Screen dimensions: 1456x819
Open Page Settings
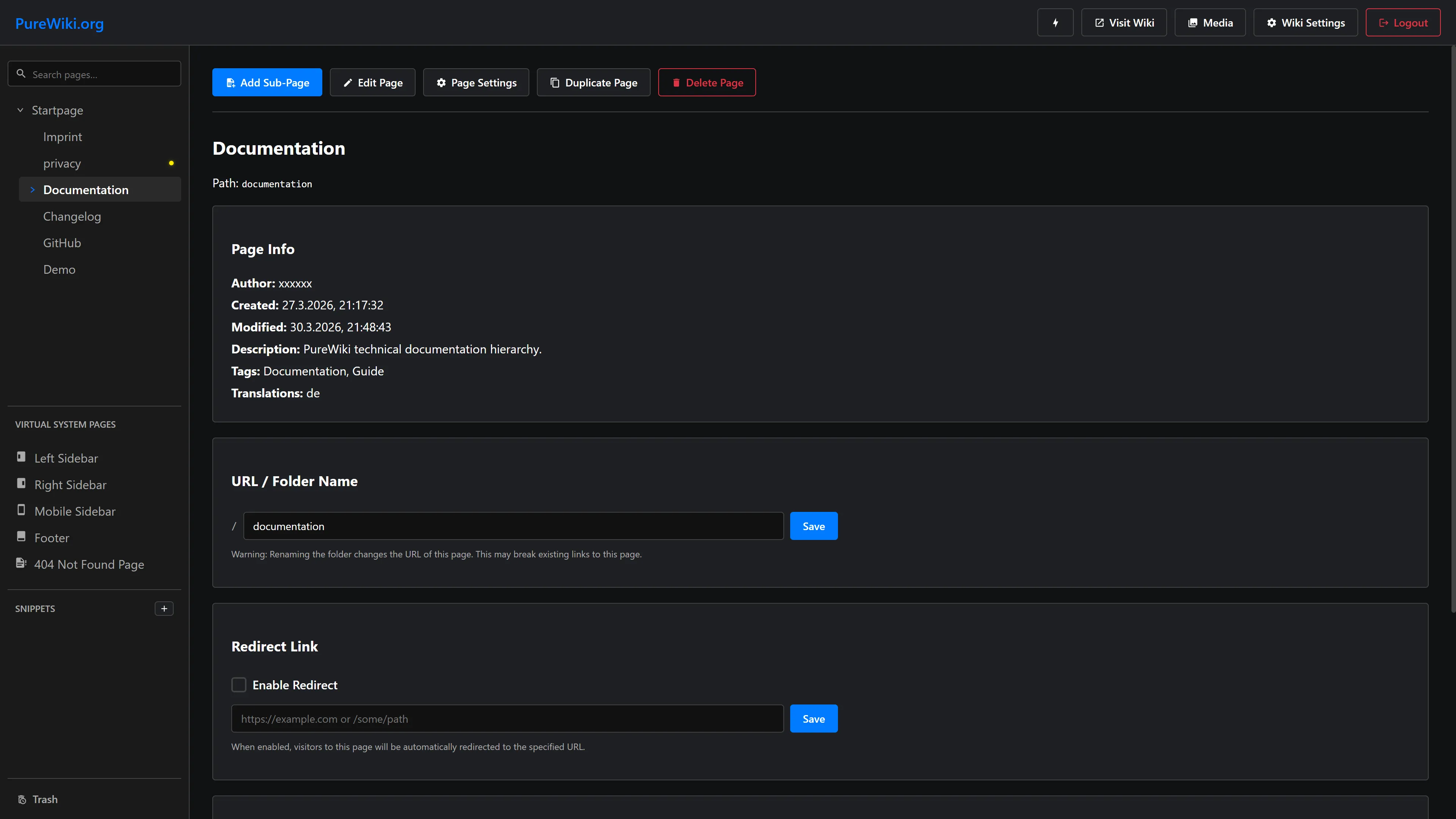(476, 83)
